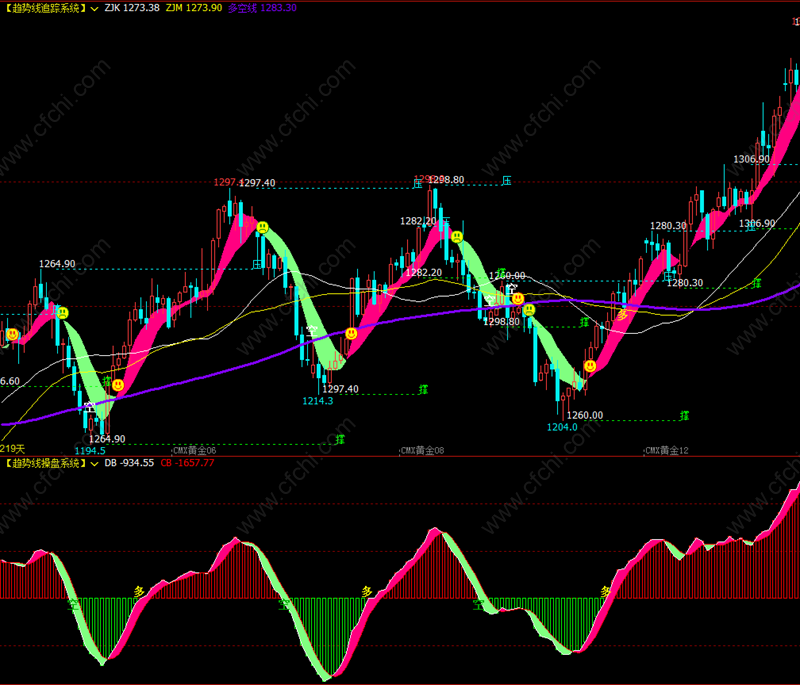Click the green 撑 marker right of 1260.00 support
Screen dimensions: 800x685
(684, 416)
